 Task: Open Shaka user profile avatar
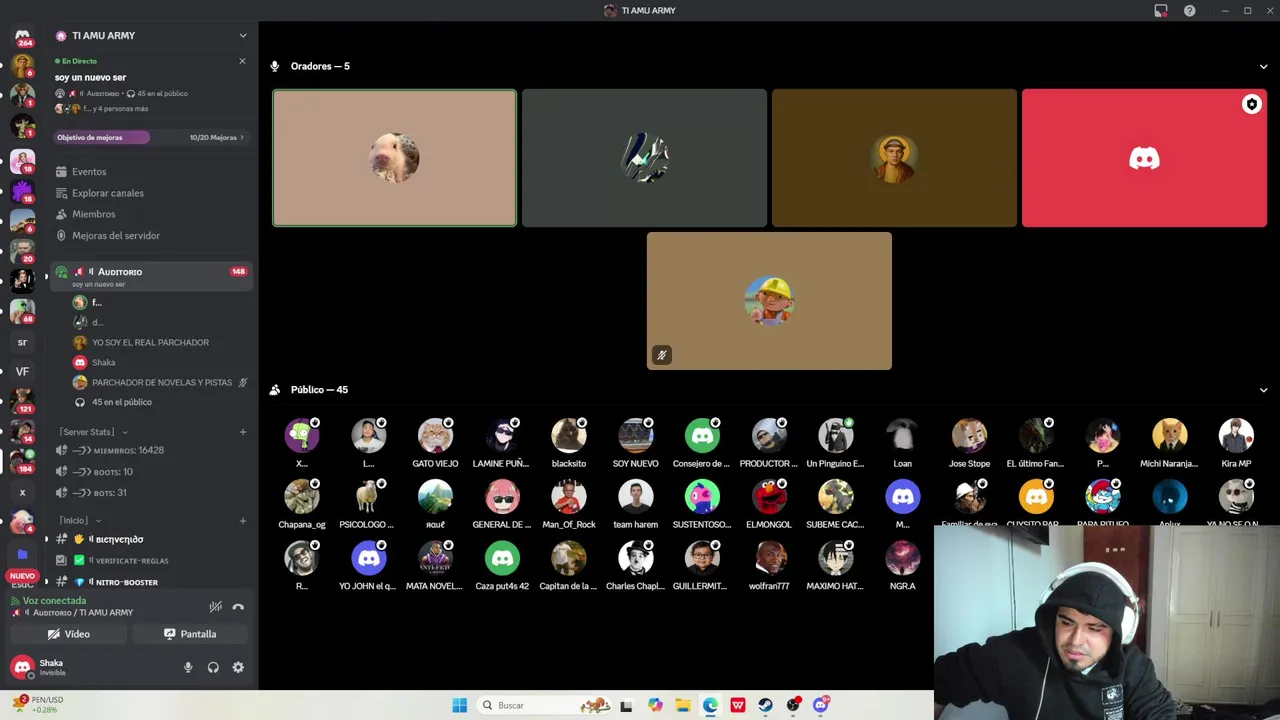[x=22, y=667]
